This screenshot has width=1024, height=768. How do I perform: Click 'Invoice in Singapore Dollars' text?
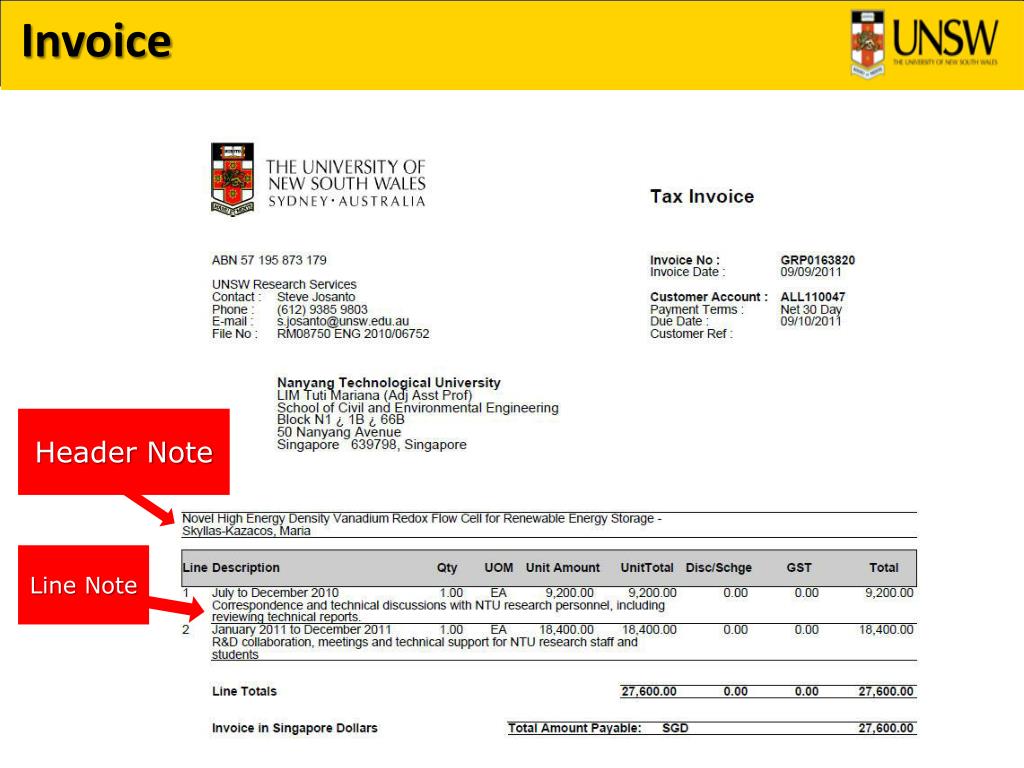pyautogui.click(x=295, y=728)
